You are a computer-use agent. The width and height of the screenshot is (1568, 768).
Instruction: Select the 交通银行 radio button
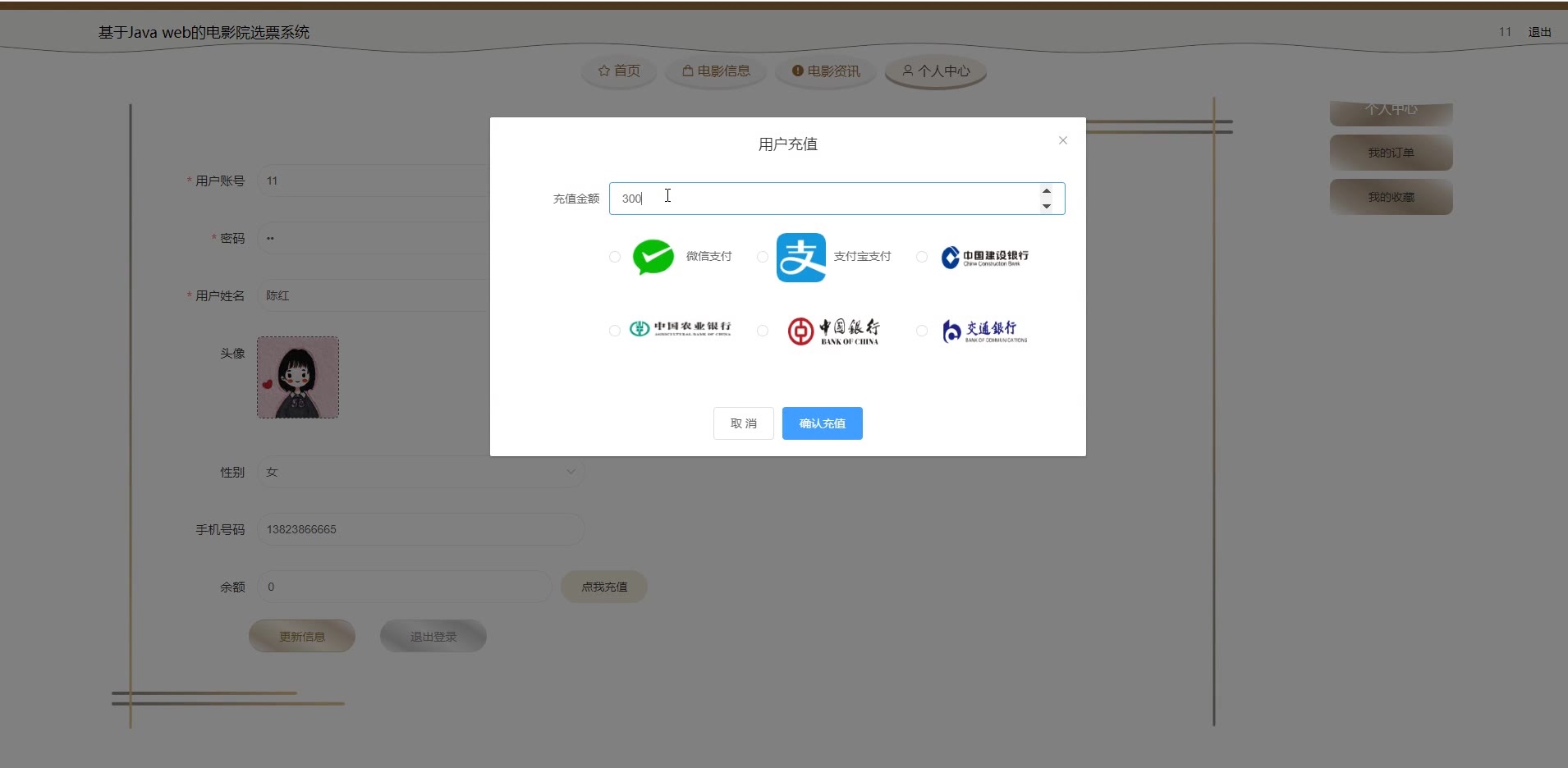pyautogui.click(x=922, y=331)
